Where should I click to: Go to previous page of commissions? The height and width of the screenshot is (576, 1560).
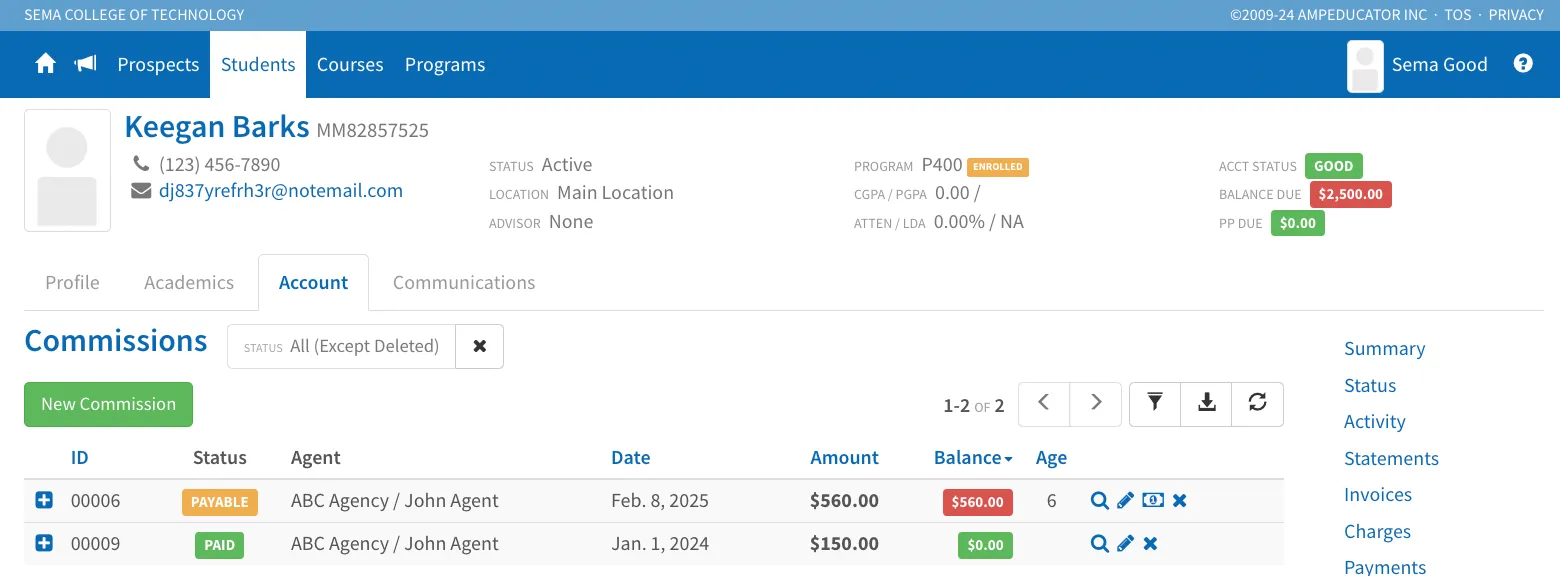1044,403
